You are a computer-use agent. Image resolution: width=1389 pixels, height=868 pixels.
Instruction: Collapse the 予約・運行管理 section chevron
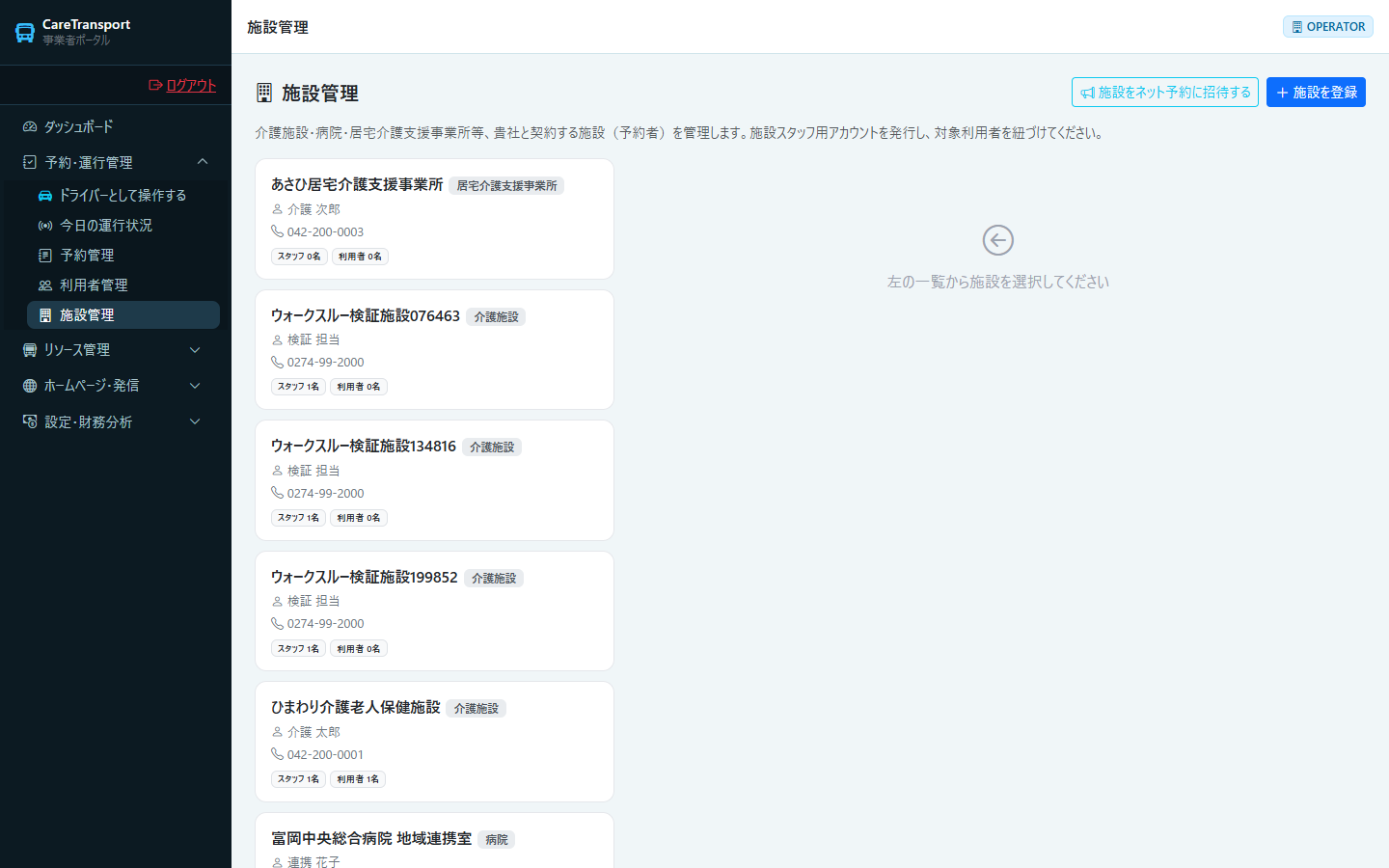coord(203,161)
